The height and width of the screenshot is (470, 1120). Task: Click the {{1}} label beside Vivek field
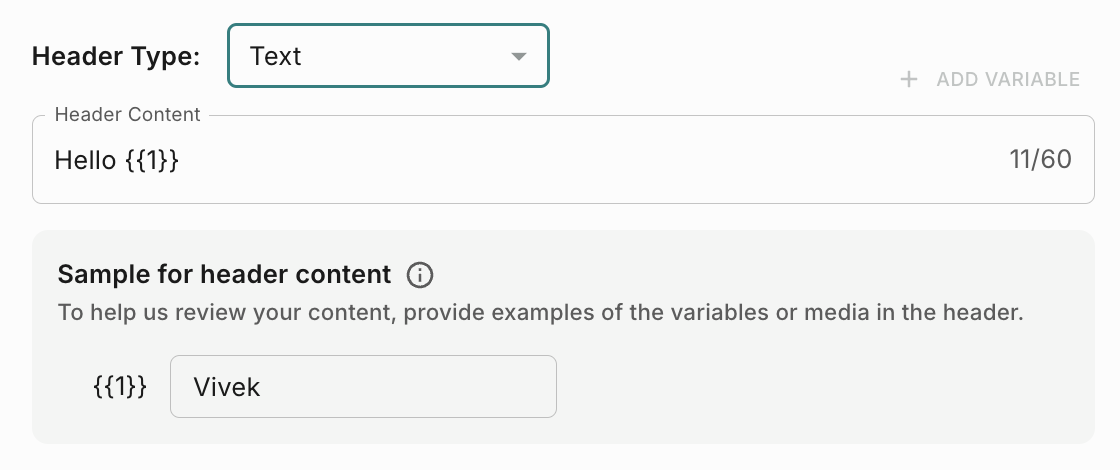[x=119, y=387]
